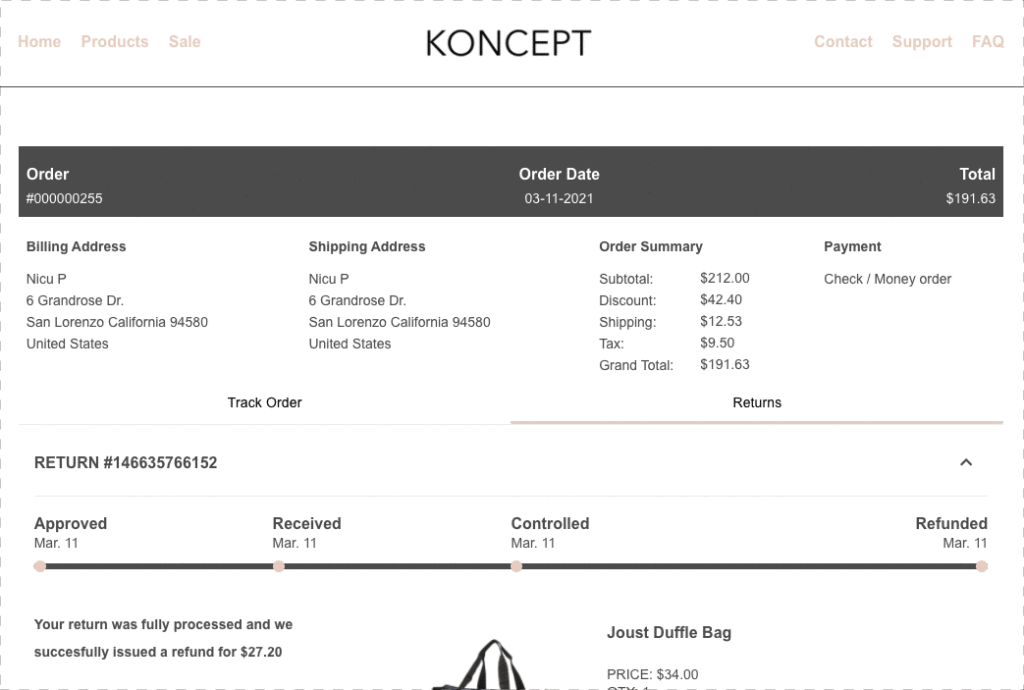This screenshot has width=1024, height=690.
Task: Switch to Track Order tab
Action: (x=264, y=402)
